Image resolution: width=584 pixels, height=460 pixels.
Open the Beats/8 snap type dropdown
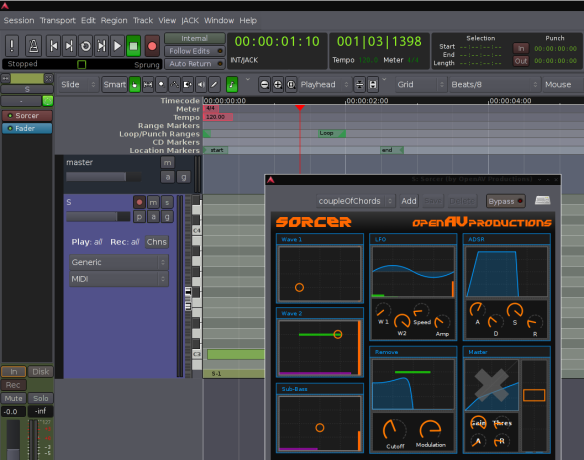pos(494,85)
